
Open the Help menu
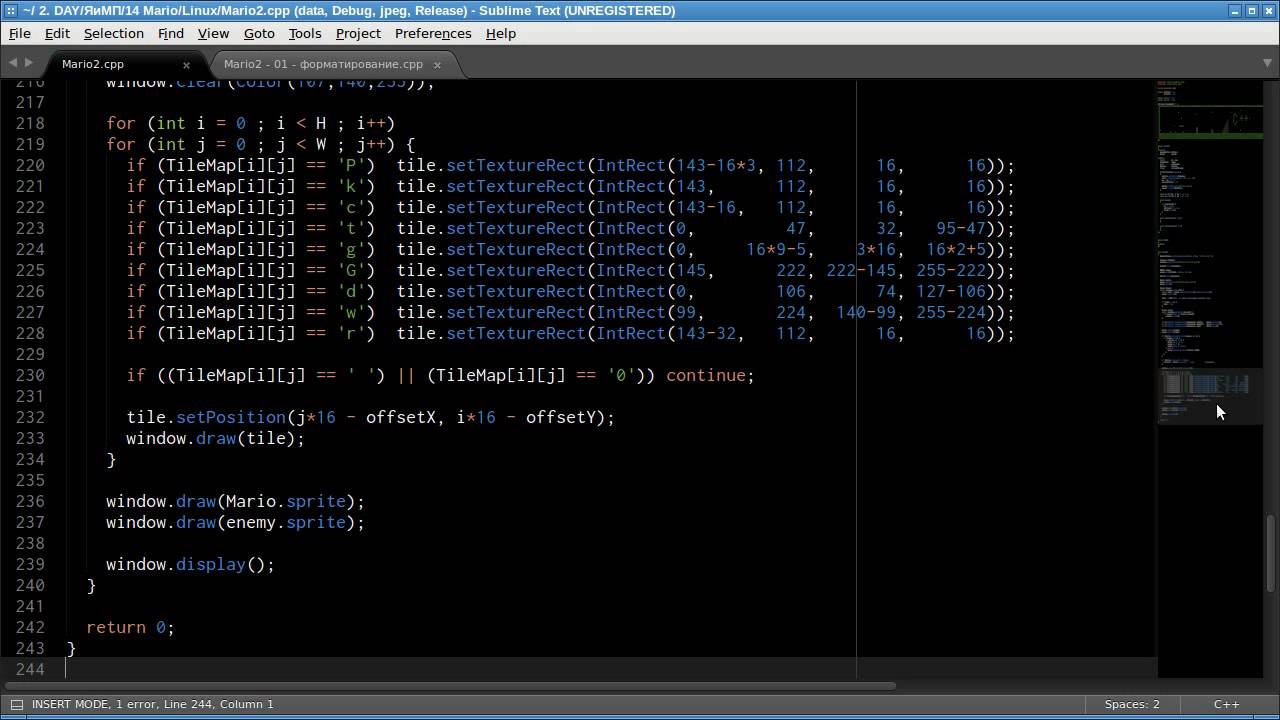501,33
